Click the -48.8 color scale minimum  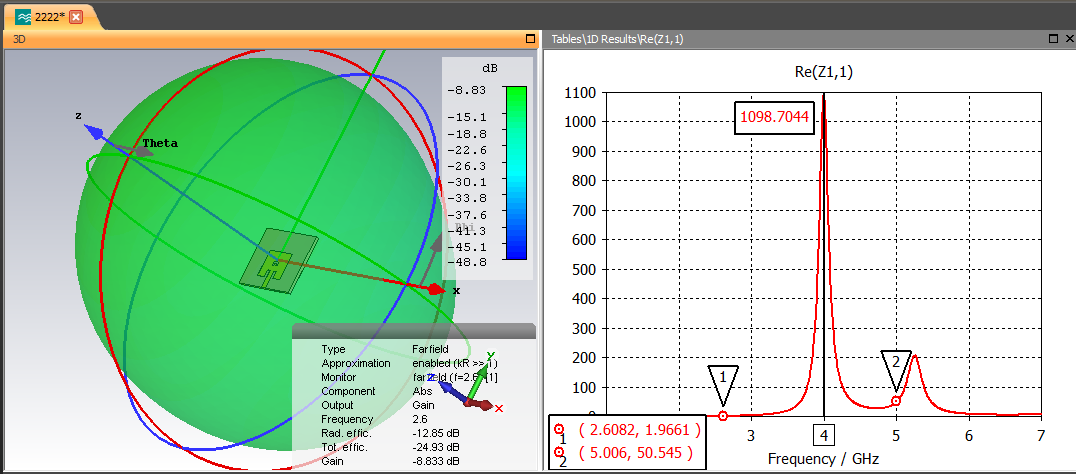pos(467,262)
